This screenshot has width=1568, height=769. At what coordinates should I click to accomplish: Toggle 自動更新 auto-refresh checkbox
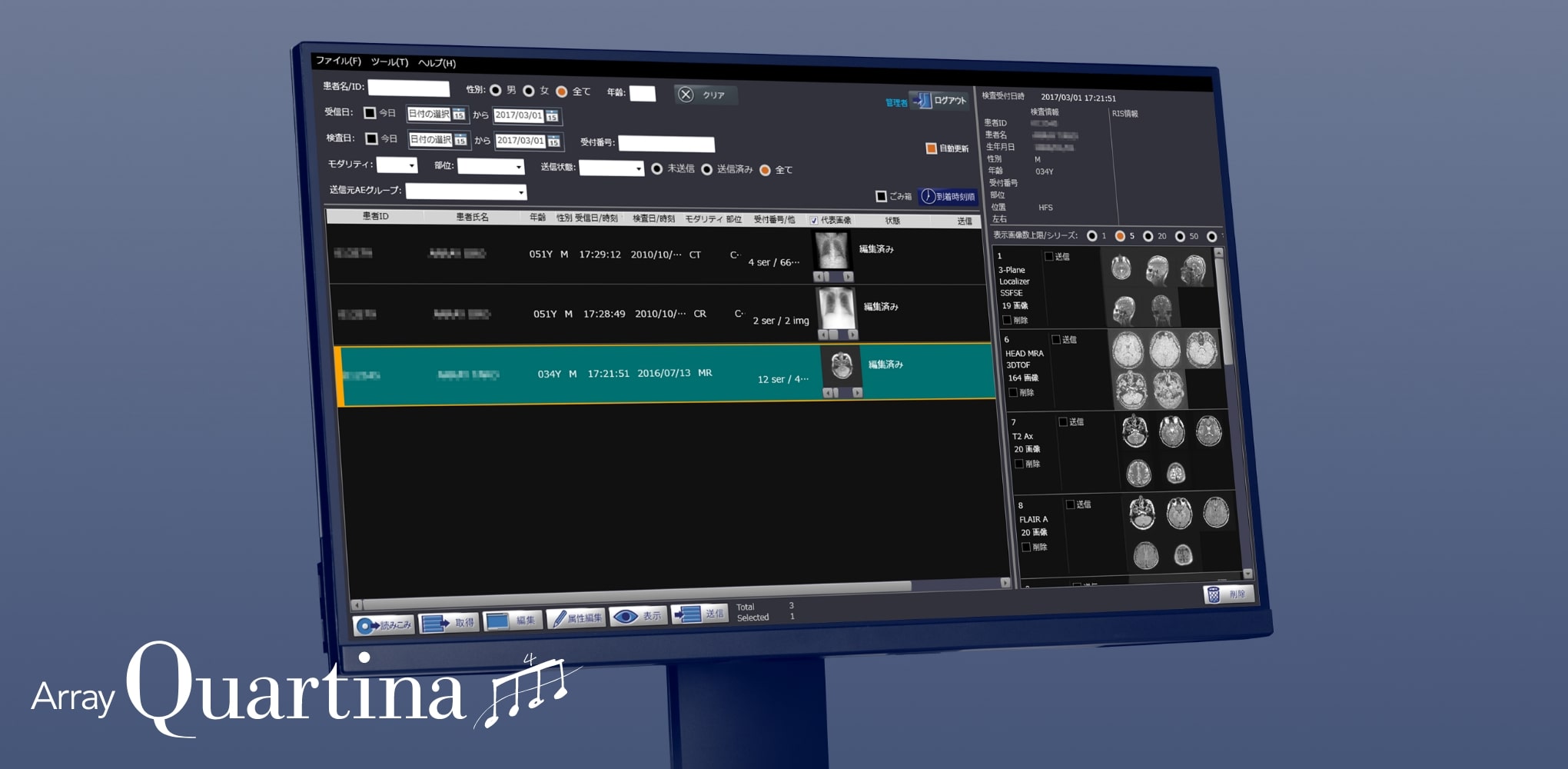931,148
